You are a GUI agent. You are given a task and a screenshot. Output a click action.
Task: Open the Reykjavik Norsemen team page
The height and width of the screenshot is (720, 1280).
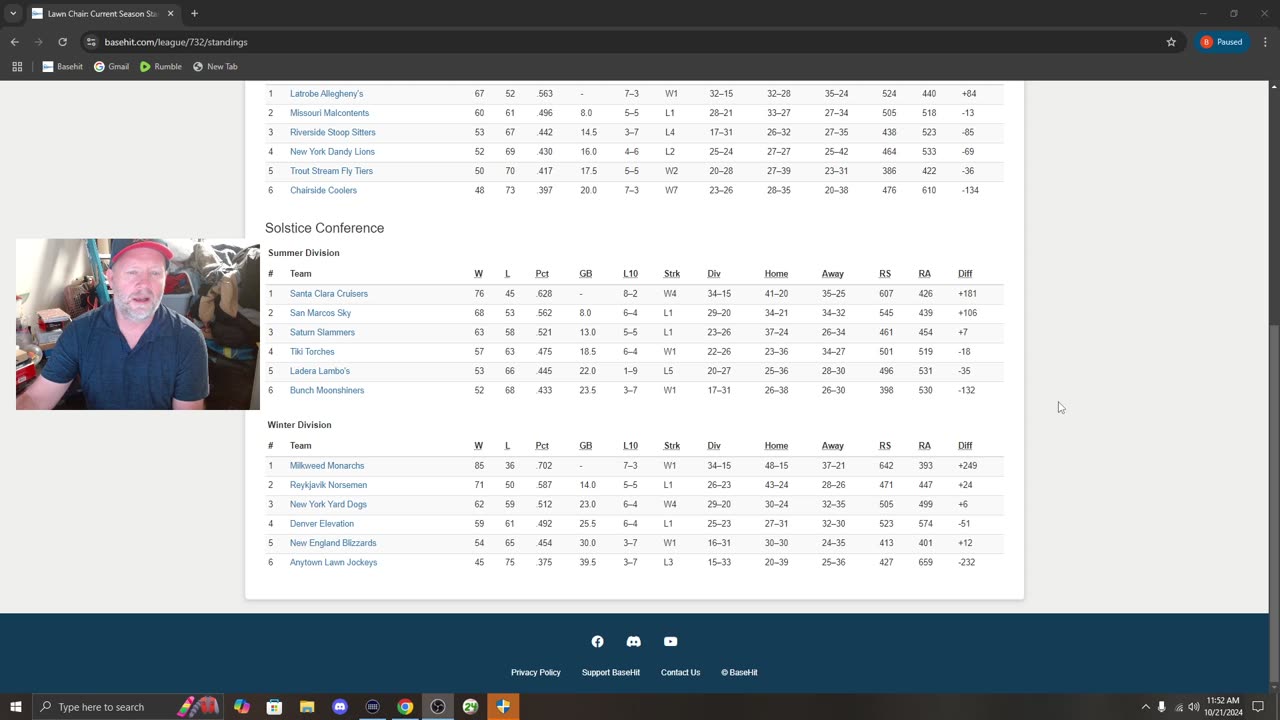328,485
